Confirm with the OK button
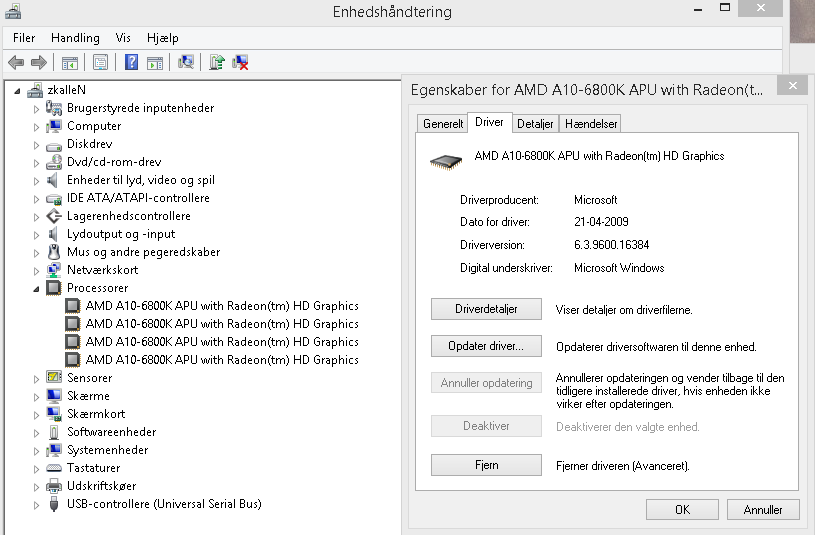 tap(682, 510)
